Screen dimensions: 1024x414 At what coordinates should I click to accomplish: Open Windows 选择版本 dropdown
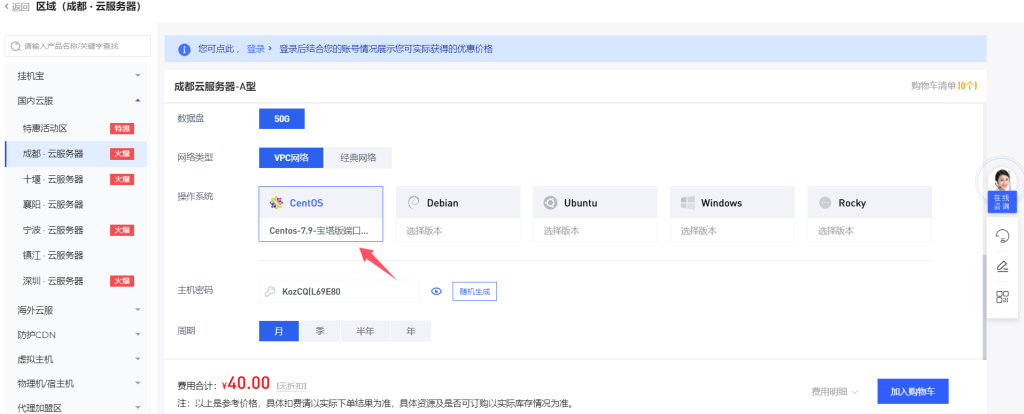(733, 231)
